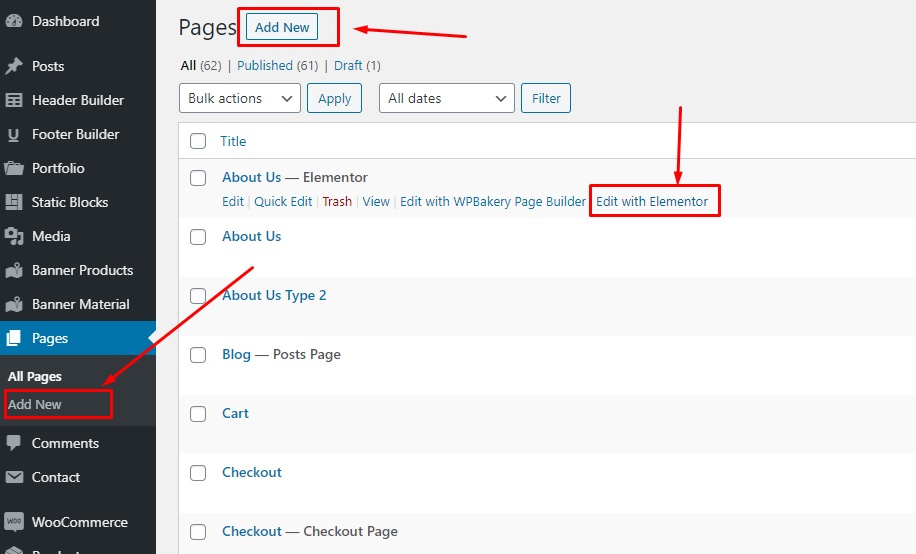
Task: Click Add New button beside Pages heading
Action: point(282,27)
